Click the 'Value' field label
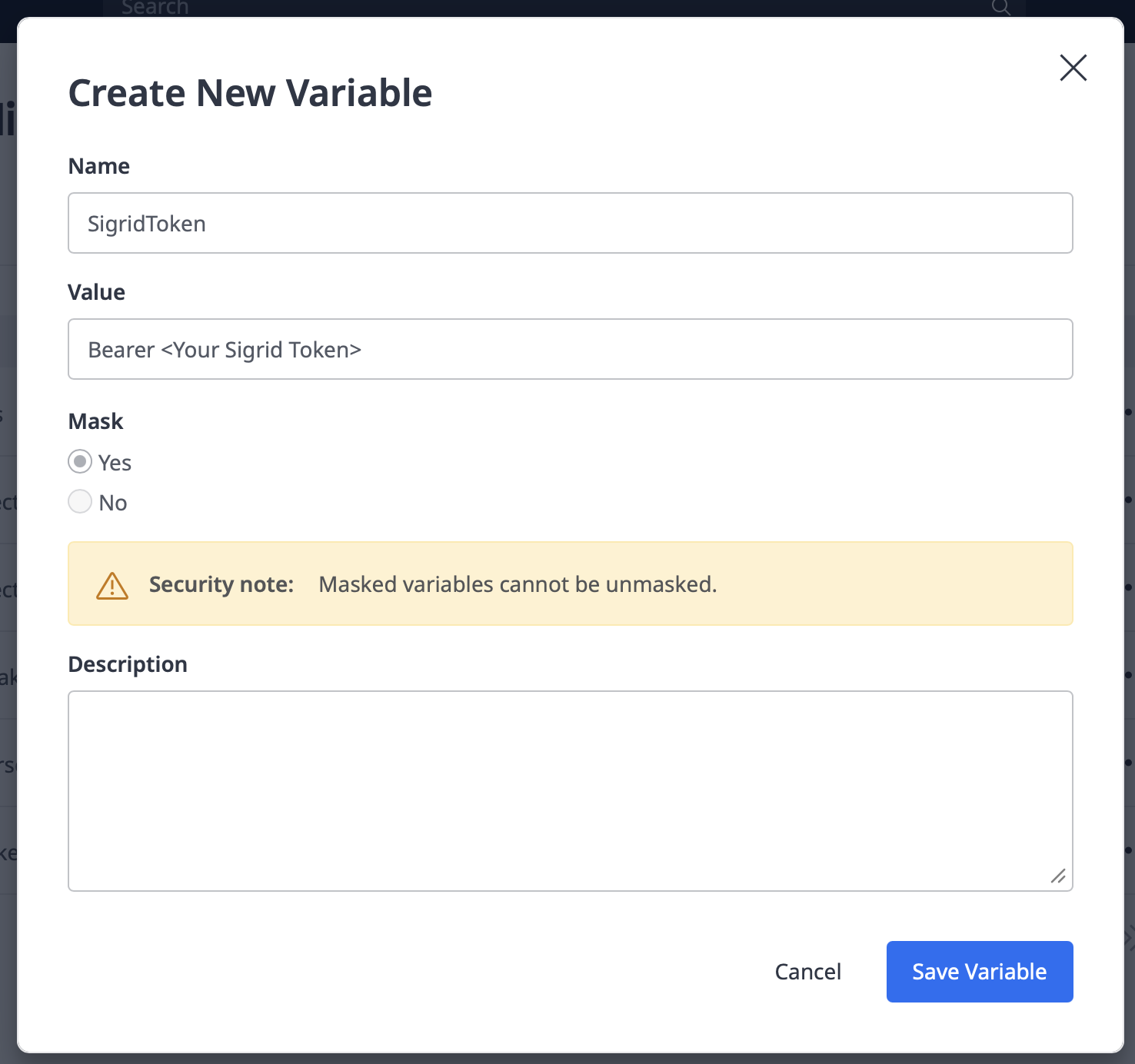Viewport: 1135px width, 1064px height. pos(97,292)
